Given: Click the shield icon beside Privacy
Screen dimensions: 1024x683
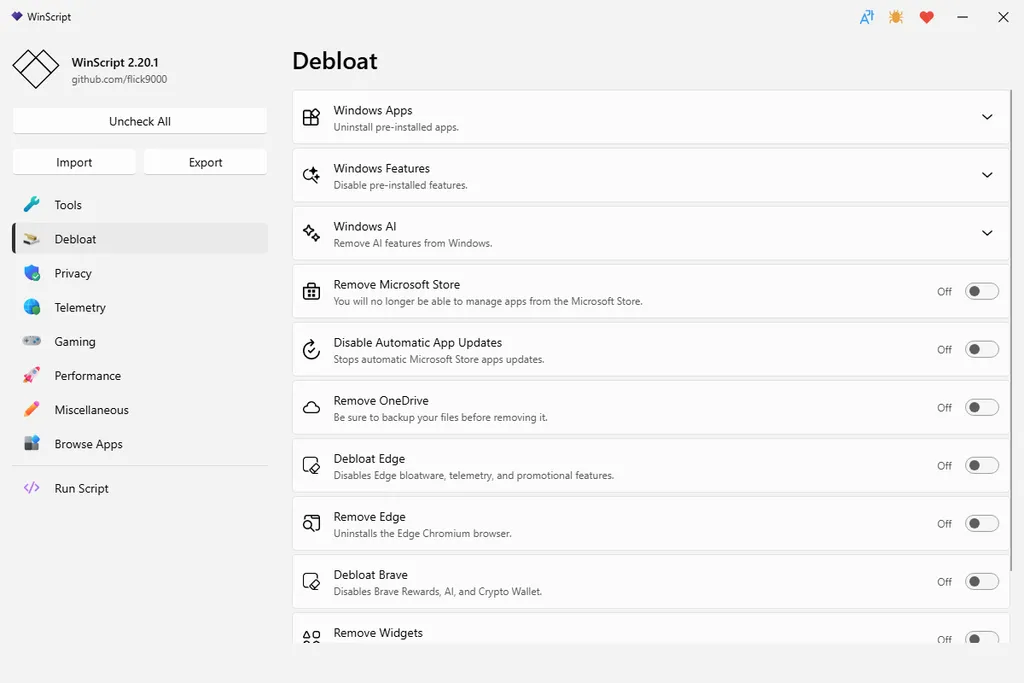Looking at the screenshot, I should click(31, 273).
